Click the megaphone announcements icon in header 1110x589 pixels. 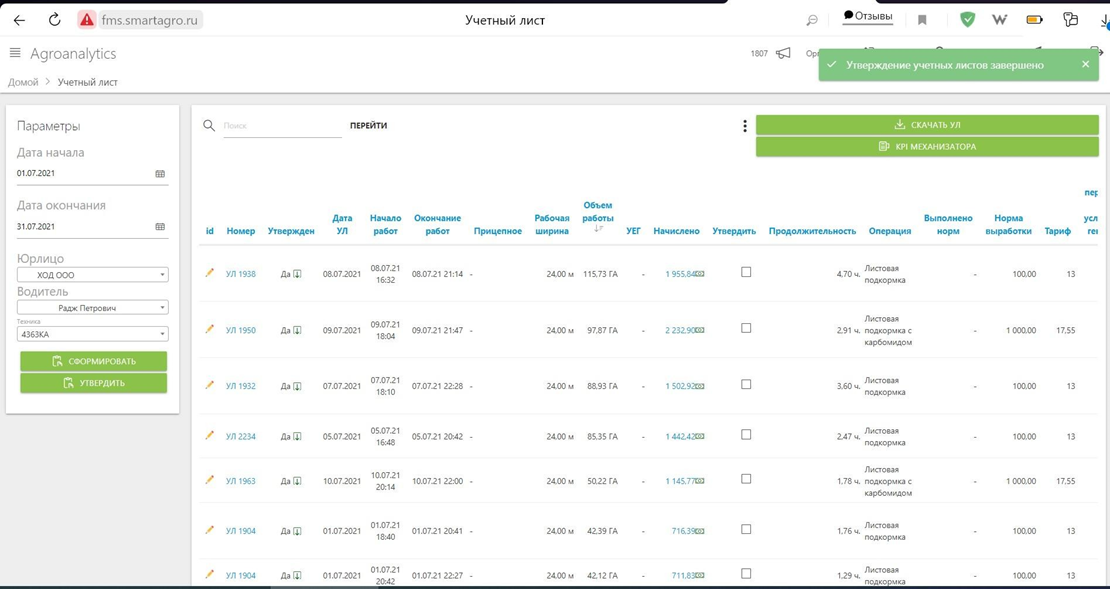783,54
